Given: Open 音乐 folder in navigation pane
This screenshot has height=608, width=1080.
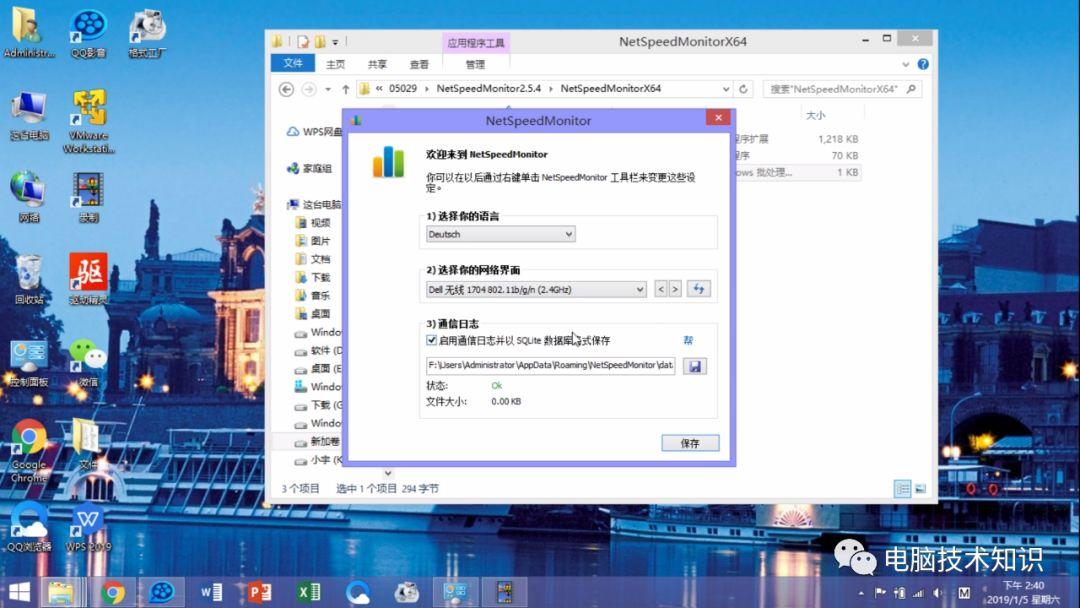Looking at the screenshot, I should click(313, 295).
